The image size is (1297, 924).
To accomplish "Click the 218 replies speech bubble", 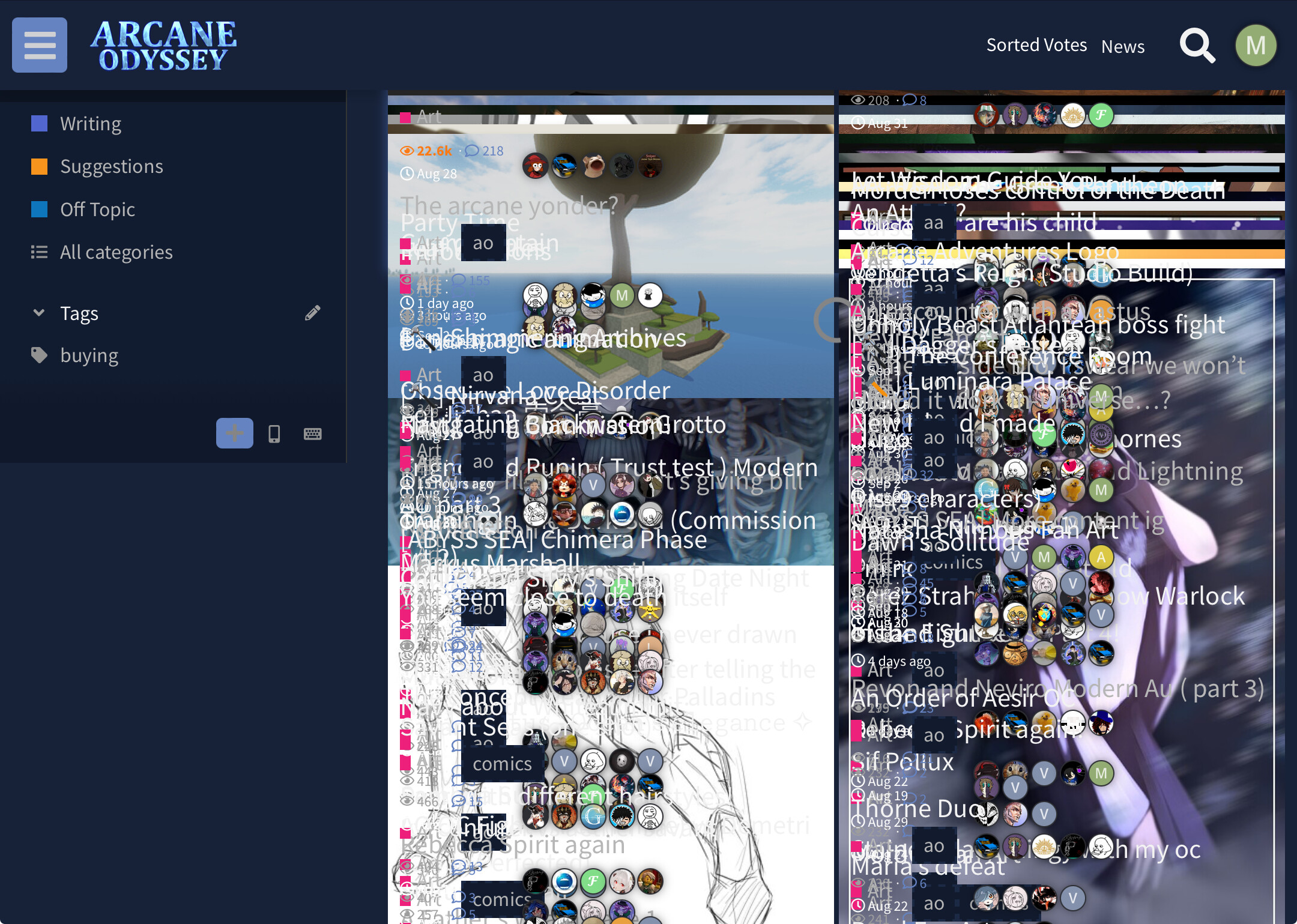I will 485,151.
